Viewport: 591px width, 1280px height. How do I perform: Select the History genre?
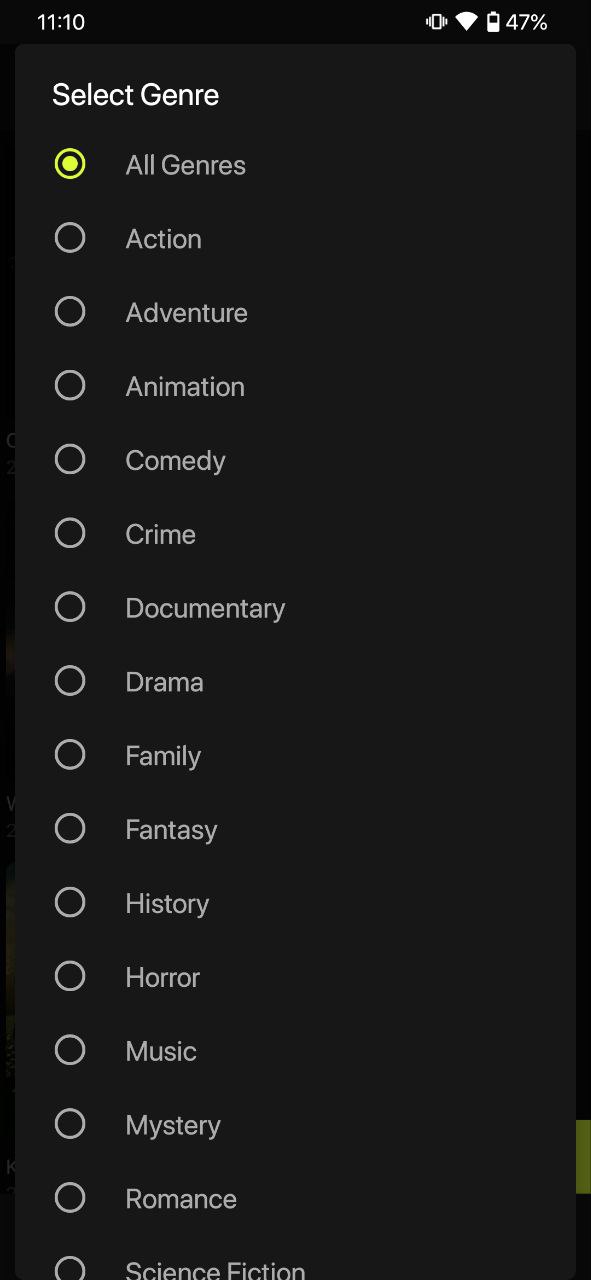pos(70,902)
